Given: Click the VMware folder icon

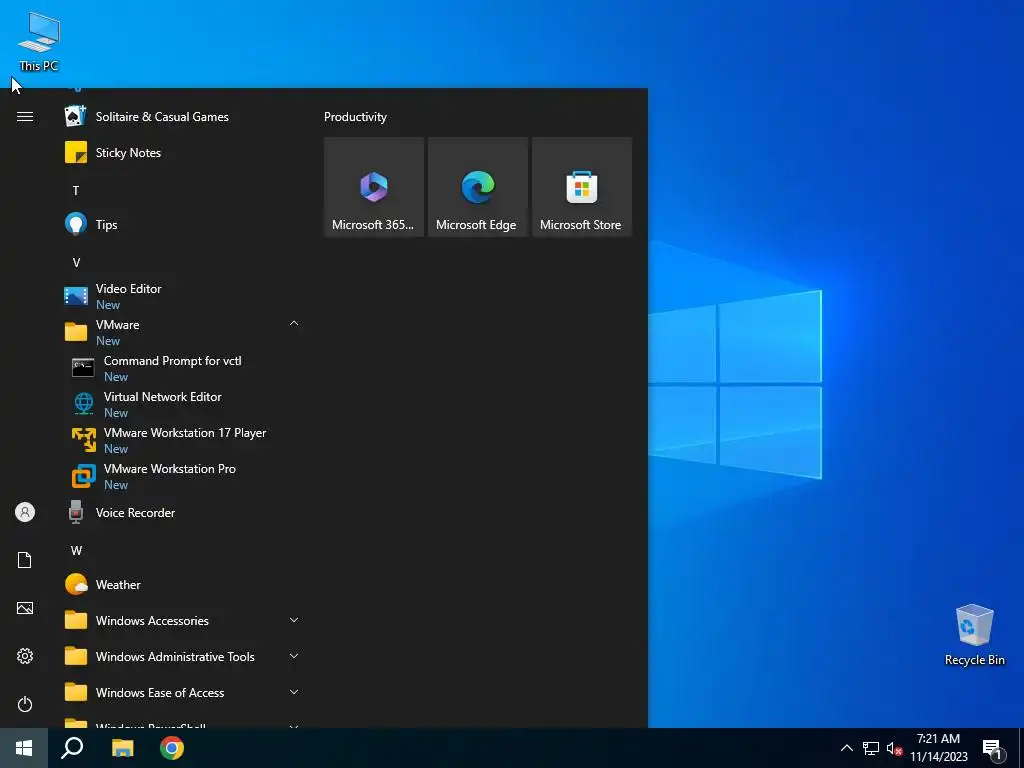Looking at the screenshot, I should coord(76,332).
